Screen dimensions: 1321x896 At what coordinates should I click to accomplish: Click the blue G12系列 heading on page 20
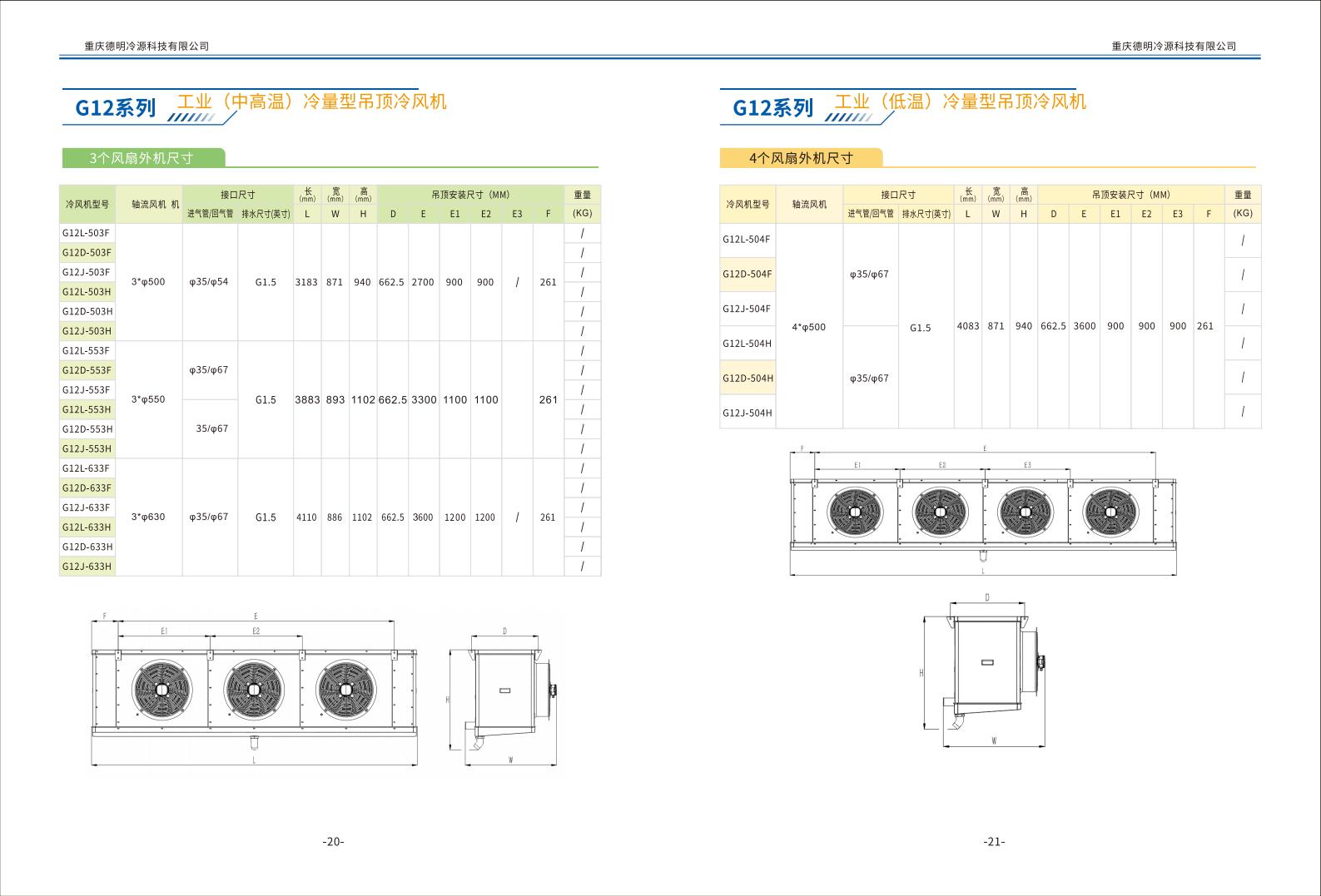pyautogui.click(x=115, y=108)
